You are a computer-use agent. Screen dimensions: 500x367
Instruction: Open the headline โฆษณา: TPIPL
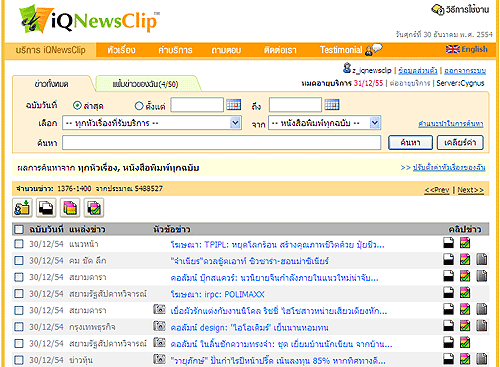[x=277, y=245]
